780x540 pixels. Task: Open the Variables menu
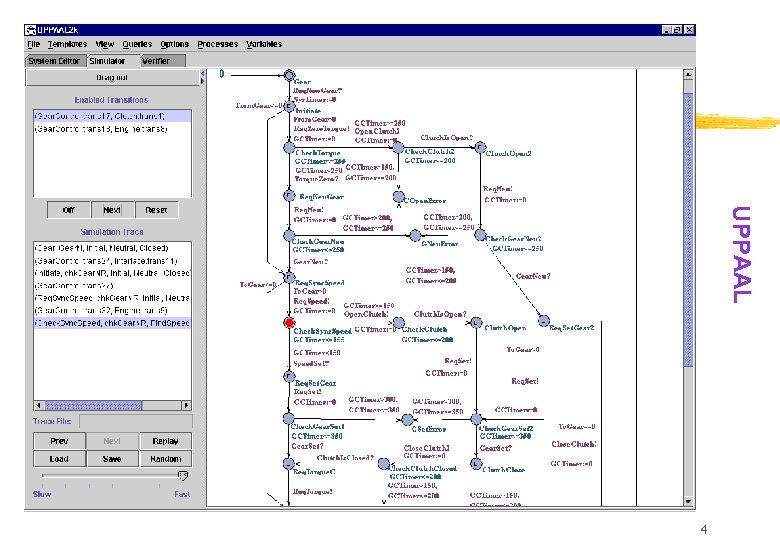click(x=264, y=44)
